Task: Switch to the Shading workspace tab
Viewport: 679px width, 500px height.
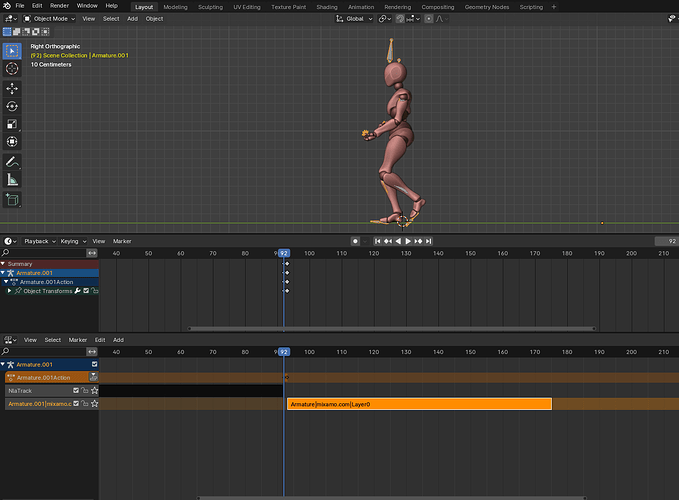Action: click(x=327, y=7)
